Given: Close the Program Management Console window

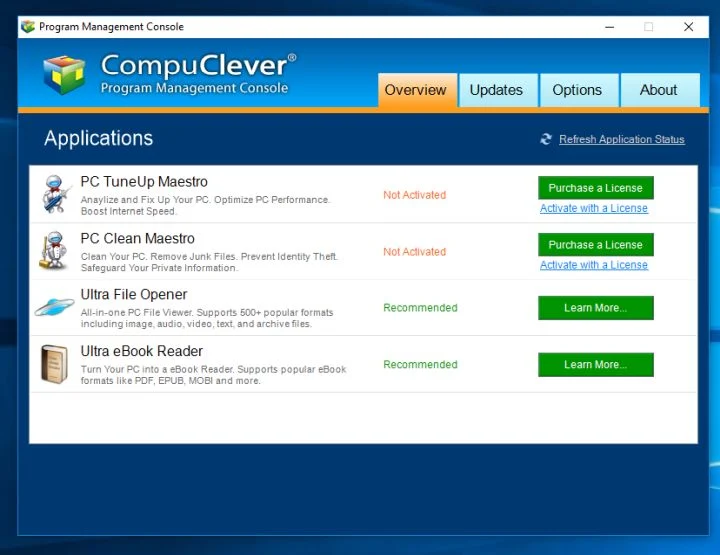Looking at the screenshot, I should coord(688,27).
